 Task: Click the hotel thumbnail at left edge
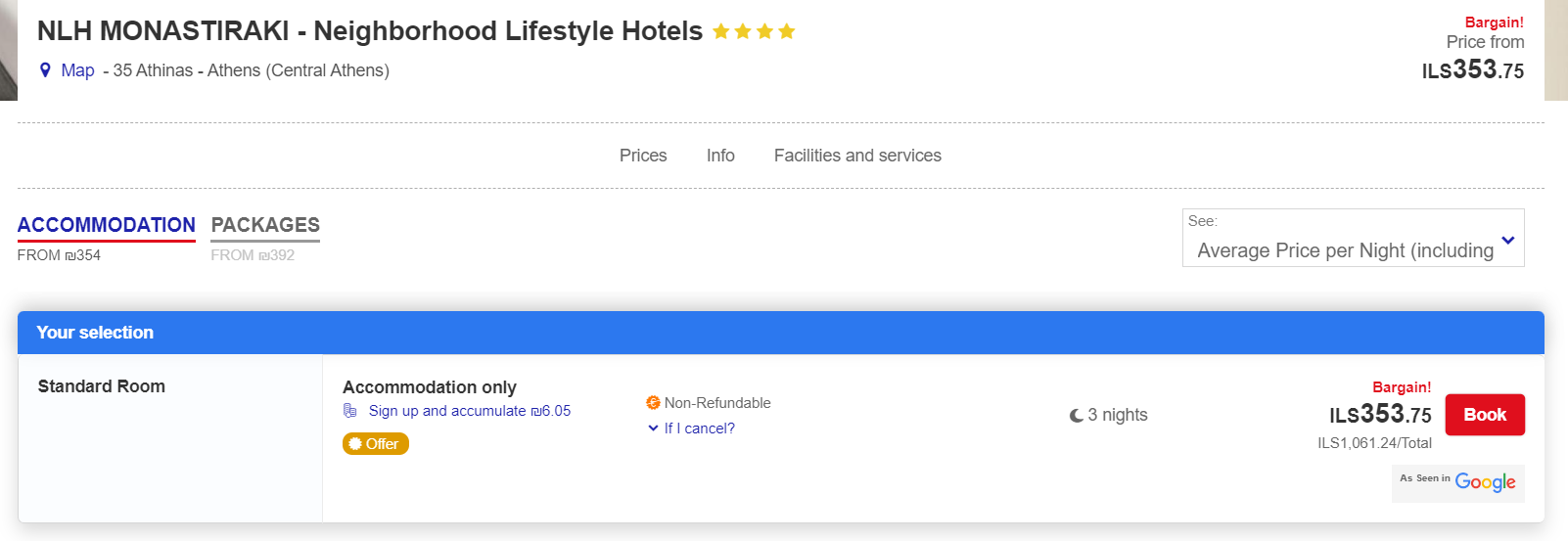tap(9, 50)
